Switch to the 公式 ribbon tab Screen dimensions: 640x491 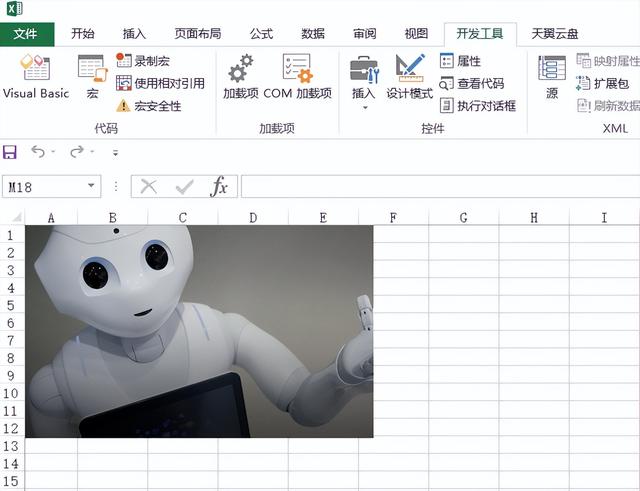click(261, 33)
